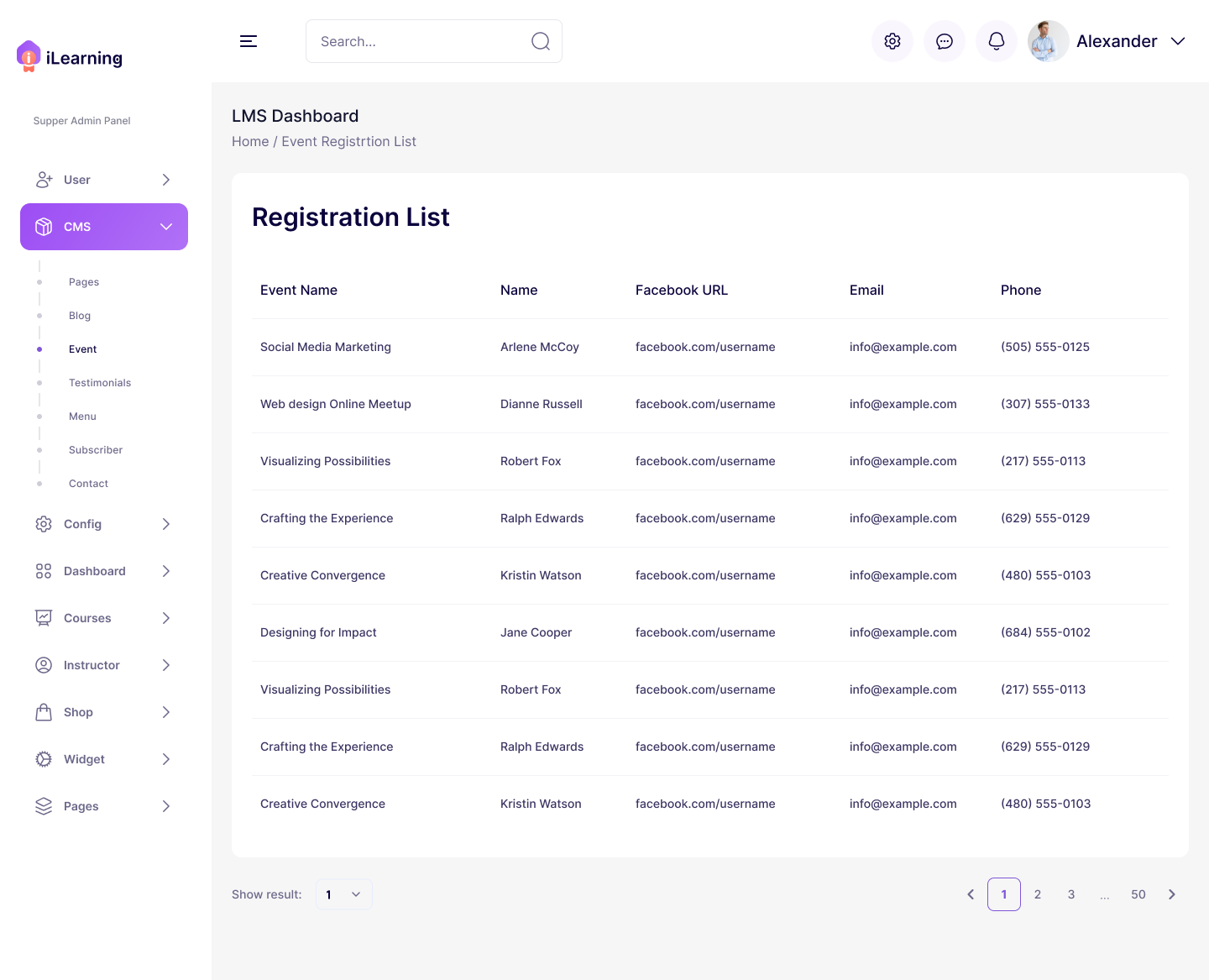Click inside the Search input field

click(411, 40)
